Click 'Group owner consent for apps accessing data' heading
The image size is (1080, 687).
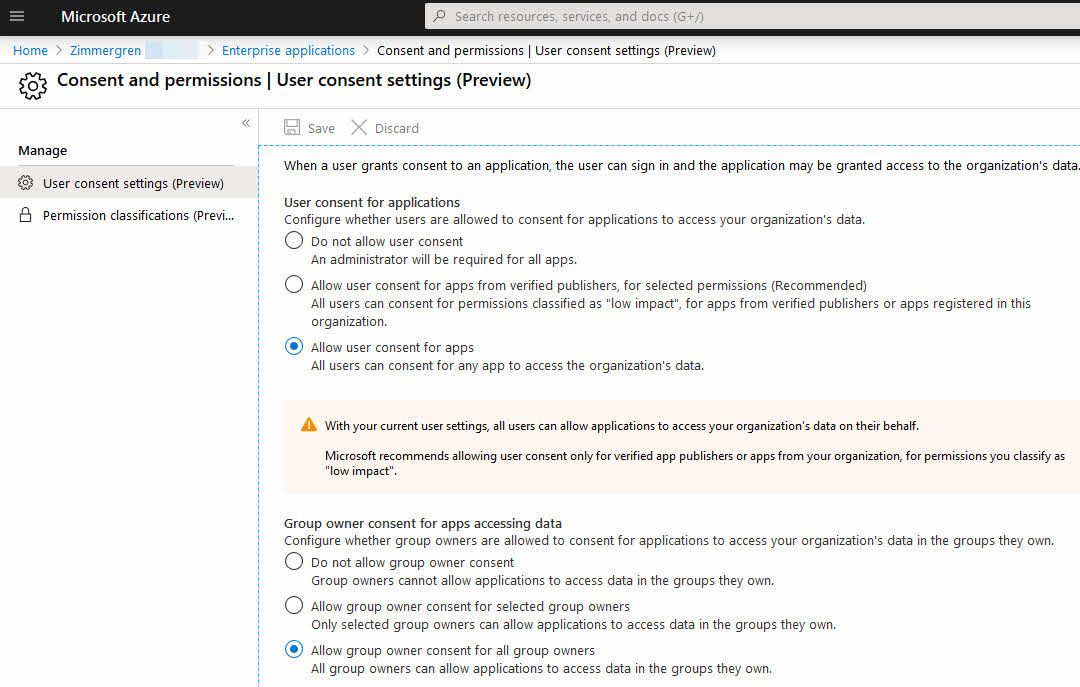click(x=423, y=523)
